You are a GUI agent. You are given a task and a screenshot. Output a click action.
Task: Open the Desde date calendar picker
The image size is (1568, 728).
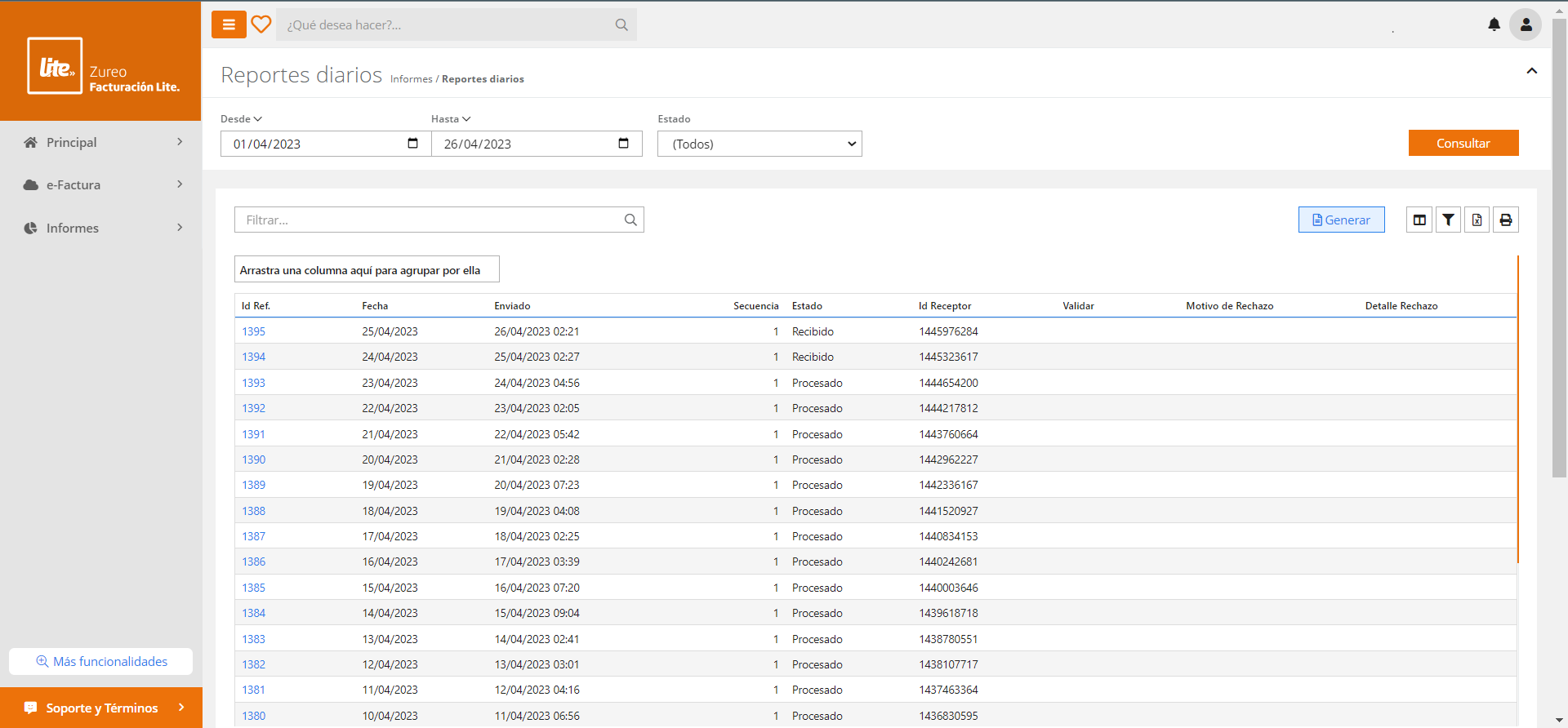412,144
